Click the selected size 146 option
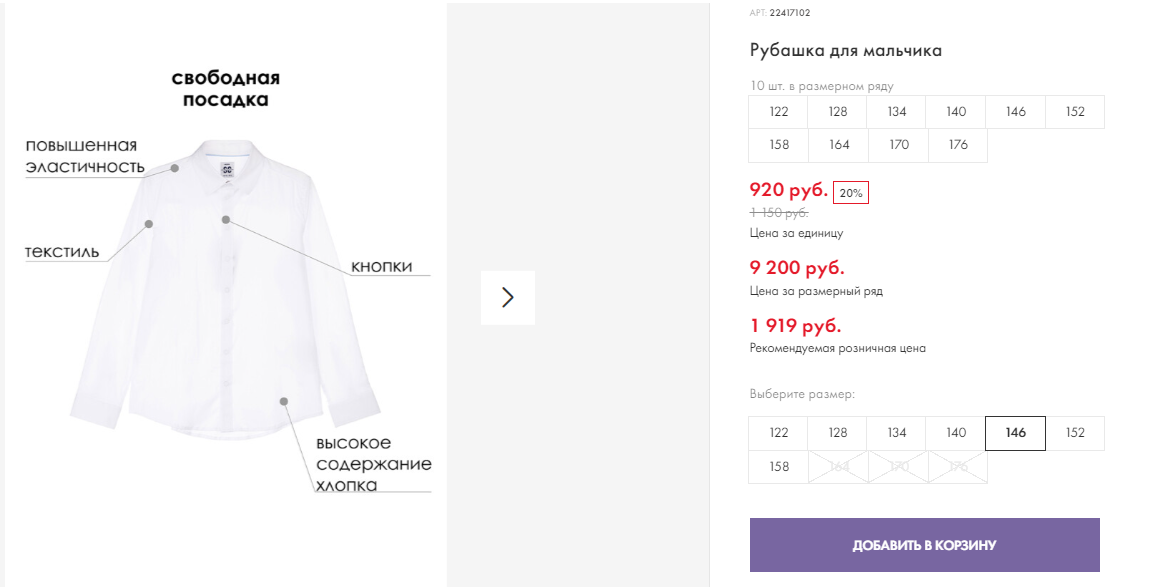 pos(1015,433)
